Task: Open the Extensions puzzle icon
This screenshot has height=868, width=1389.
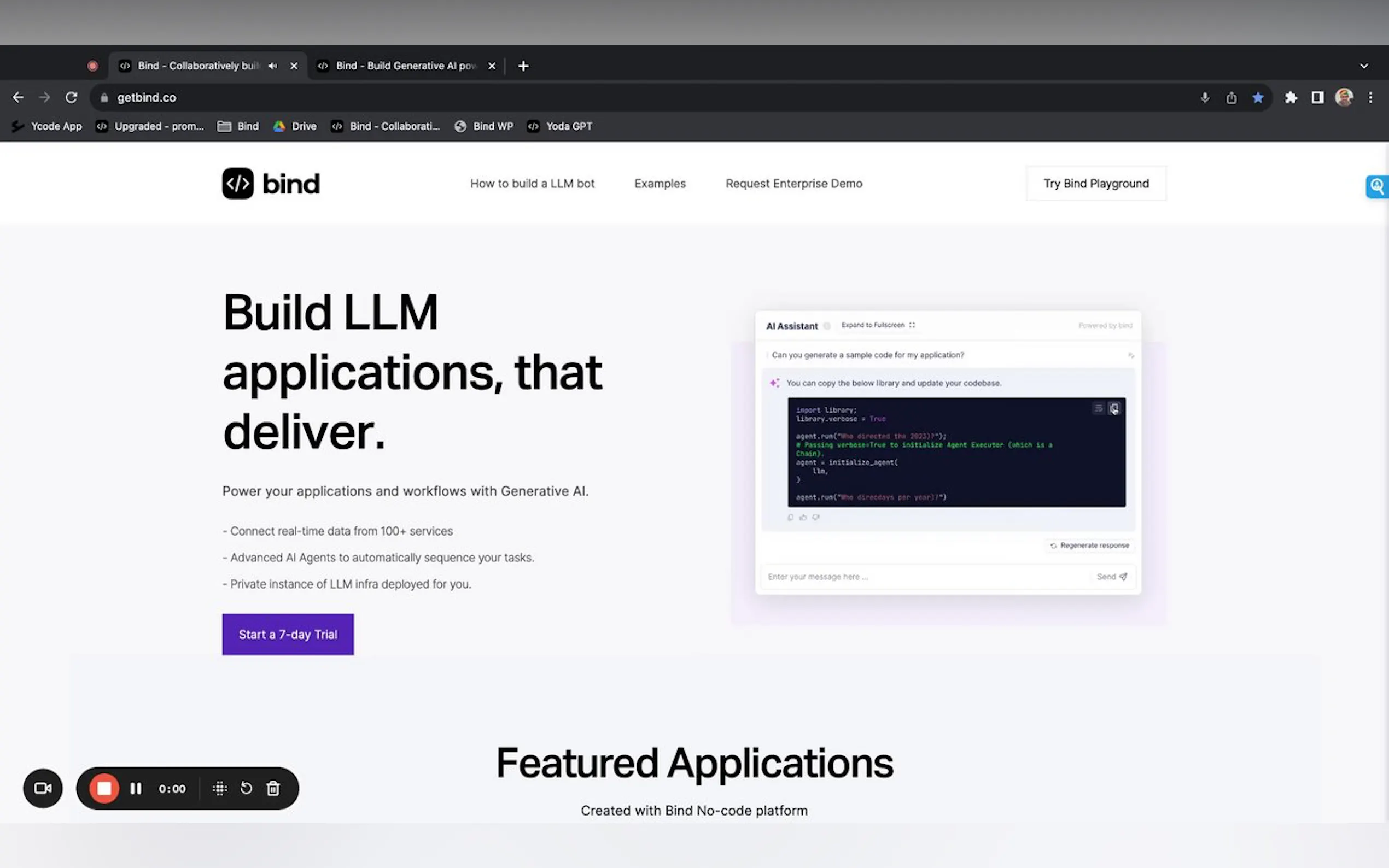Action: click(1291, 98)
